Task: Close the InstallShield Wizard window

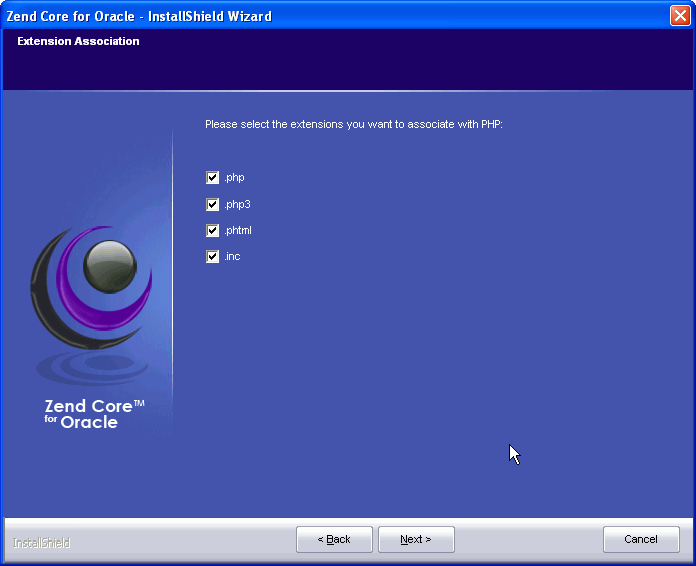Action: pos(681,15)
